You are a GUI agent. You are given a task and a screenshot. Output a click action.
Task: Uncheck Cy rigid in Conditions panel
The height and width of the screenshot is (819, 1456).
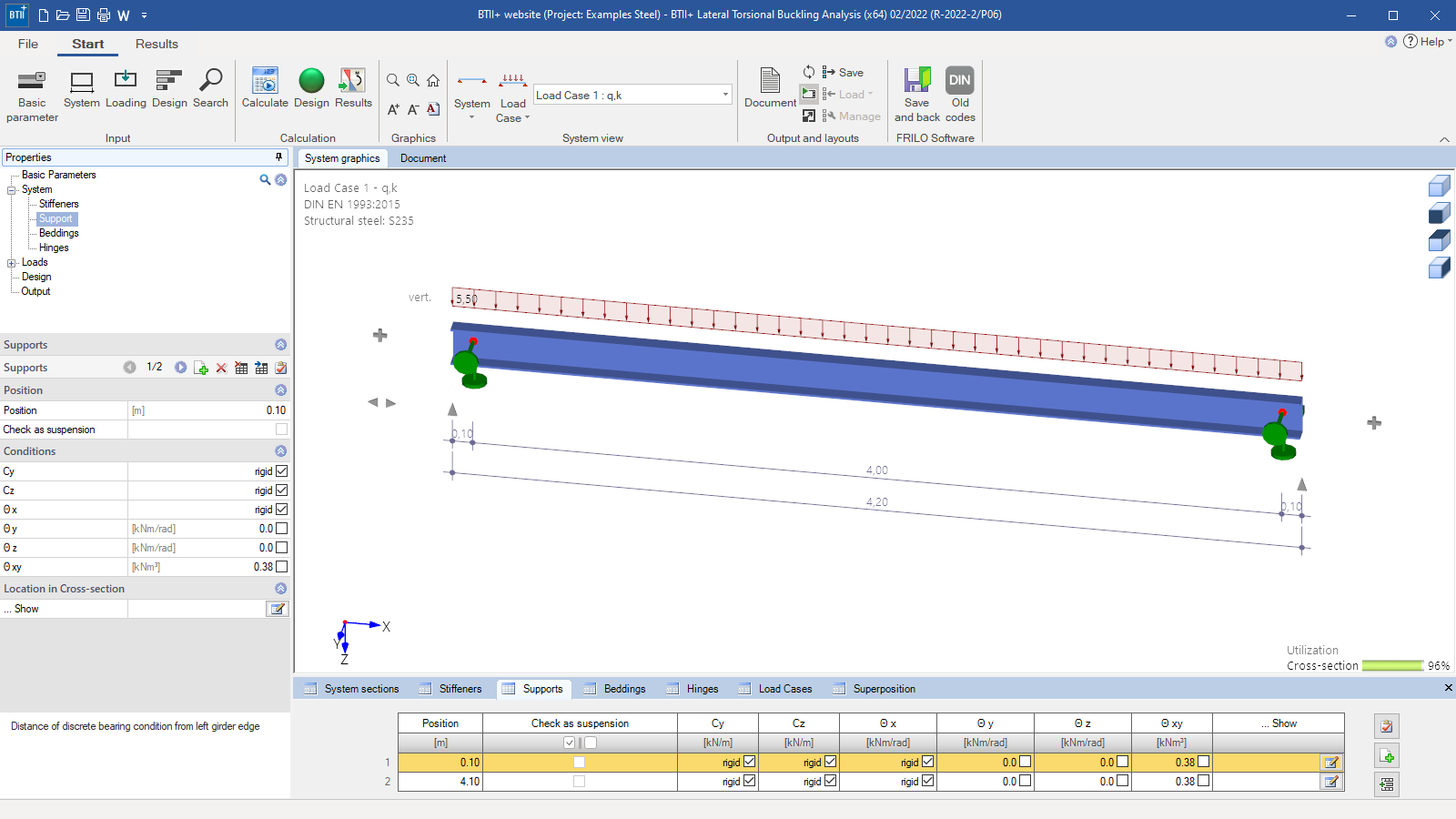tap(281, 471)
